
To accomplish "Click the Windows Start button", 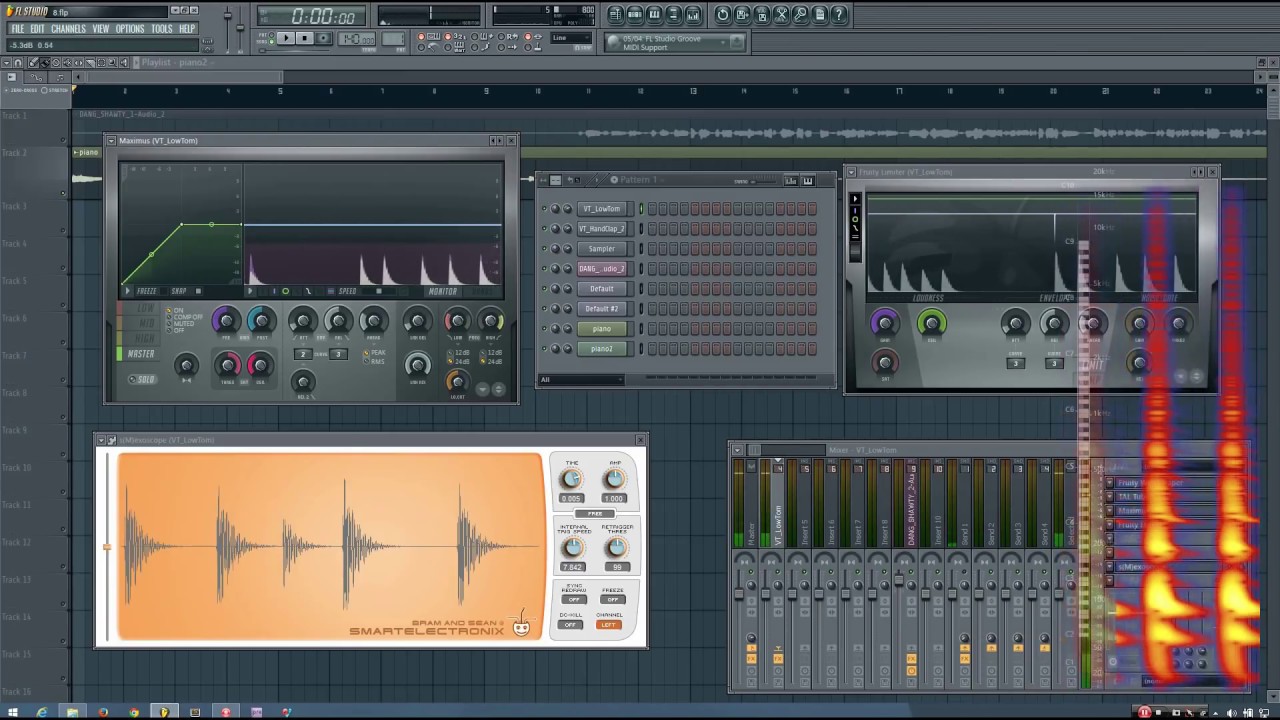I will click(x=13, y=712).
